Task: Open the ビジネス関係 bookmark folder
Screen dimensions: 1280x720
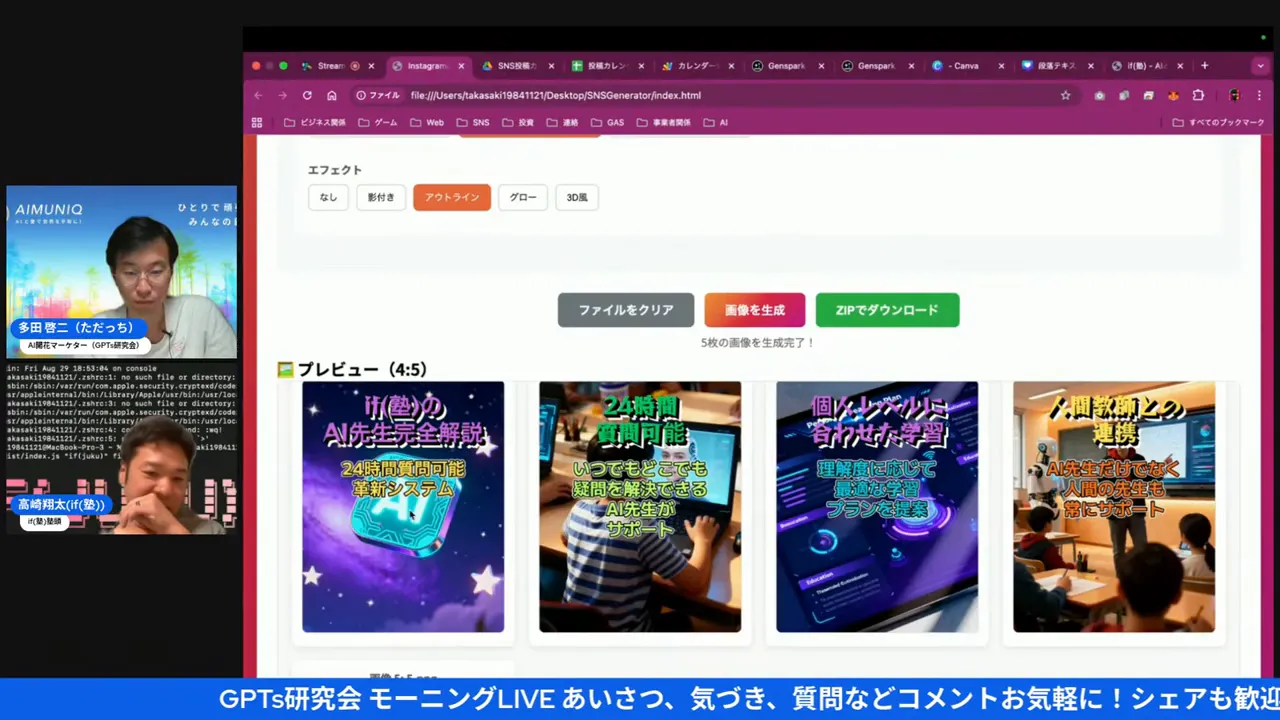Action: pos(315,123)
